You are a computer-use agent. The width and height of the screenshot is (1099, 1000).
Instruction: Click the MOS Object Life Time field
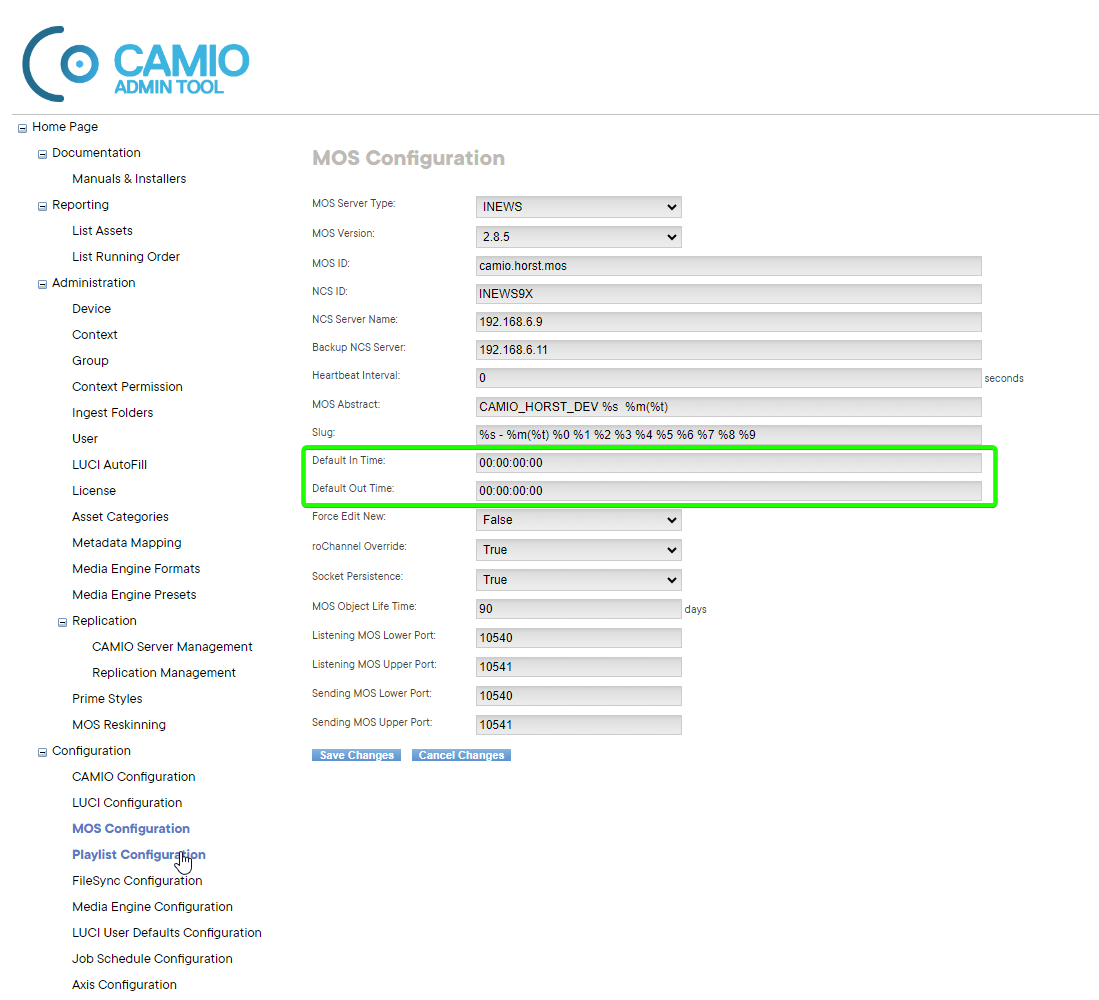tap(578, 608)
